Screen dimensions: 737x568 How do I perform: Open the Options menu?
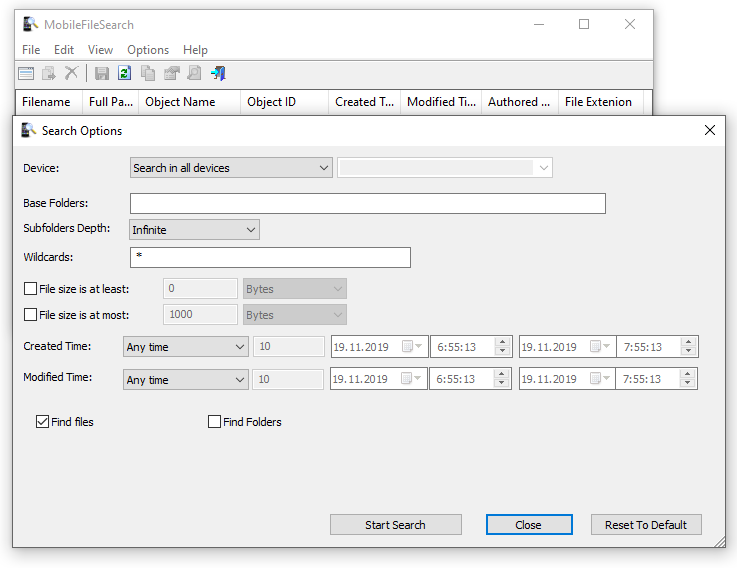point(148,50)
